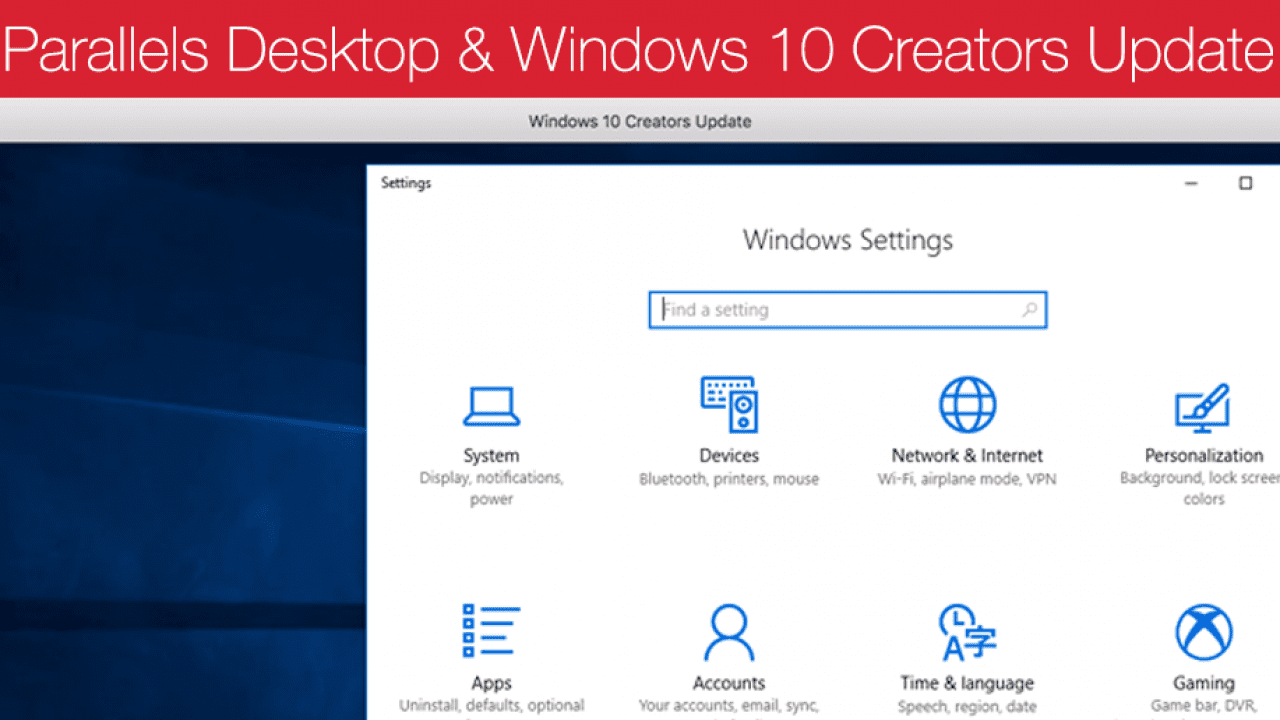Click the Network & Internet label

pos(967,455)
